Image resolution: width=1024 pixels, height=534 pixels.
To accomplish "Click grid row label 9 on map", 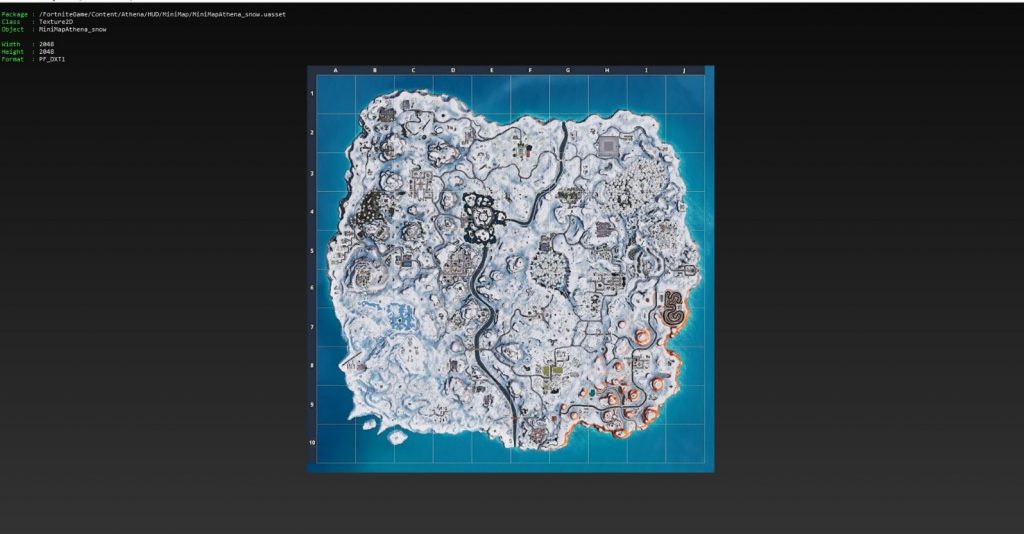I will click(312, 405).
